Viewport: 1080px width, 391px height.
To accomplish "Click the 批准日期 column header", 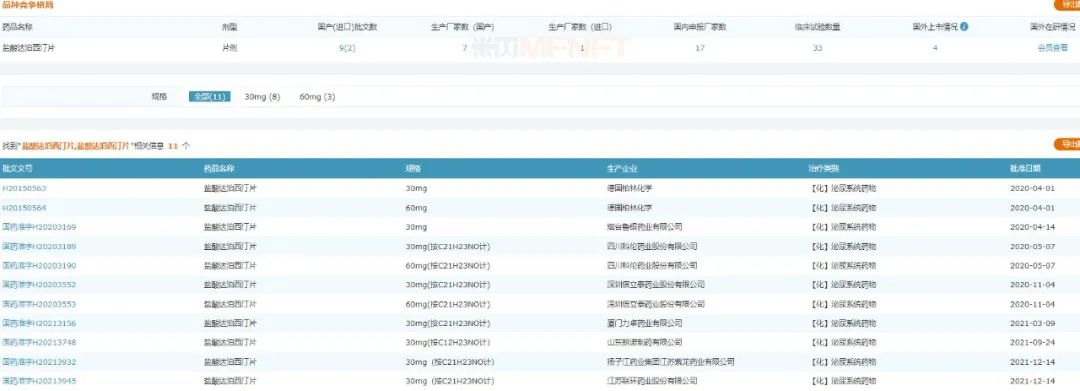I will (x=1026, y=168).
